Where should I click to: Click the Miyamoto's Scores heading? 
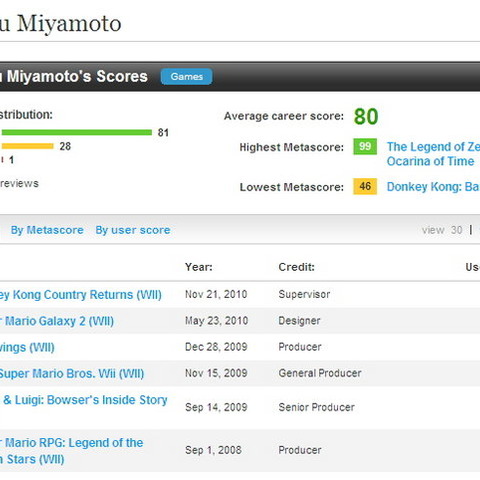74,77
